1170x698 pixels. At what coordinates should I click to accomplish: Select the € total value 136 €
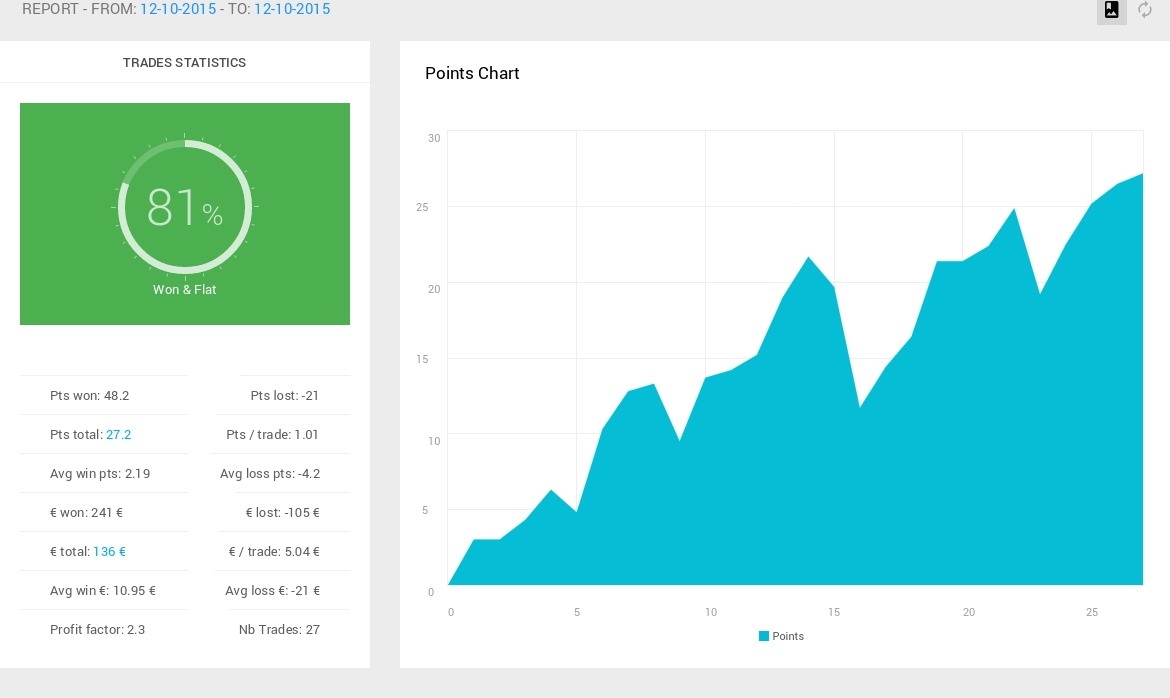coord(110,552)
